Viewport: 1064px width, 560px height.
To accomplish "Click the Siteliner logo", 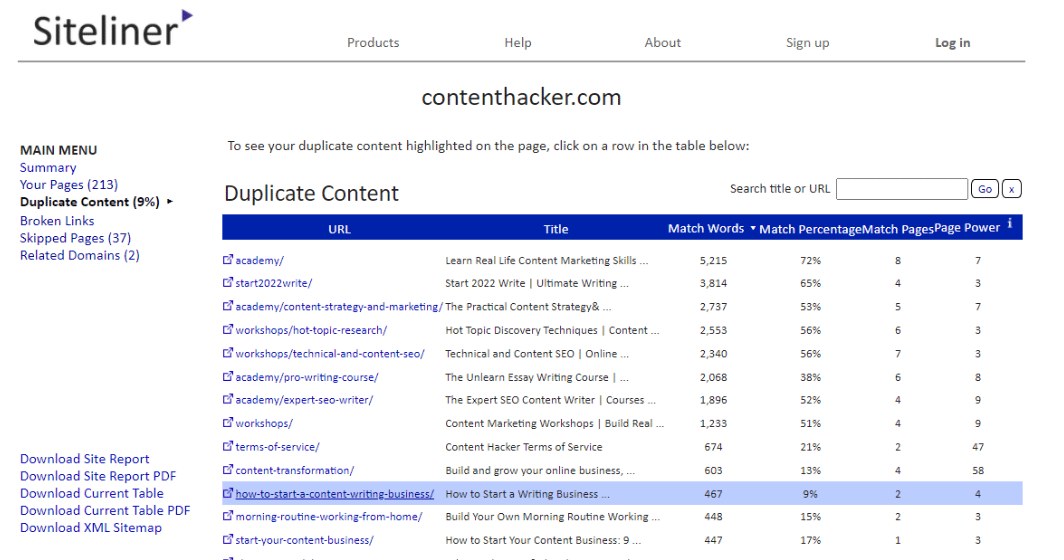I will pyautogui.click(x=113, y=29).
